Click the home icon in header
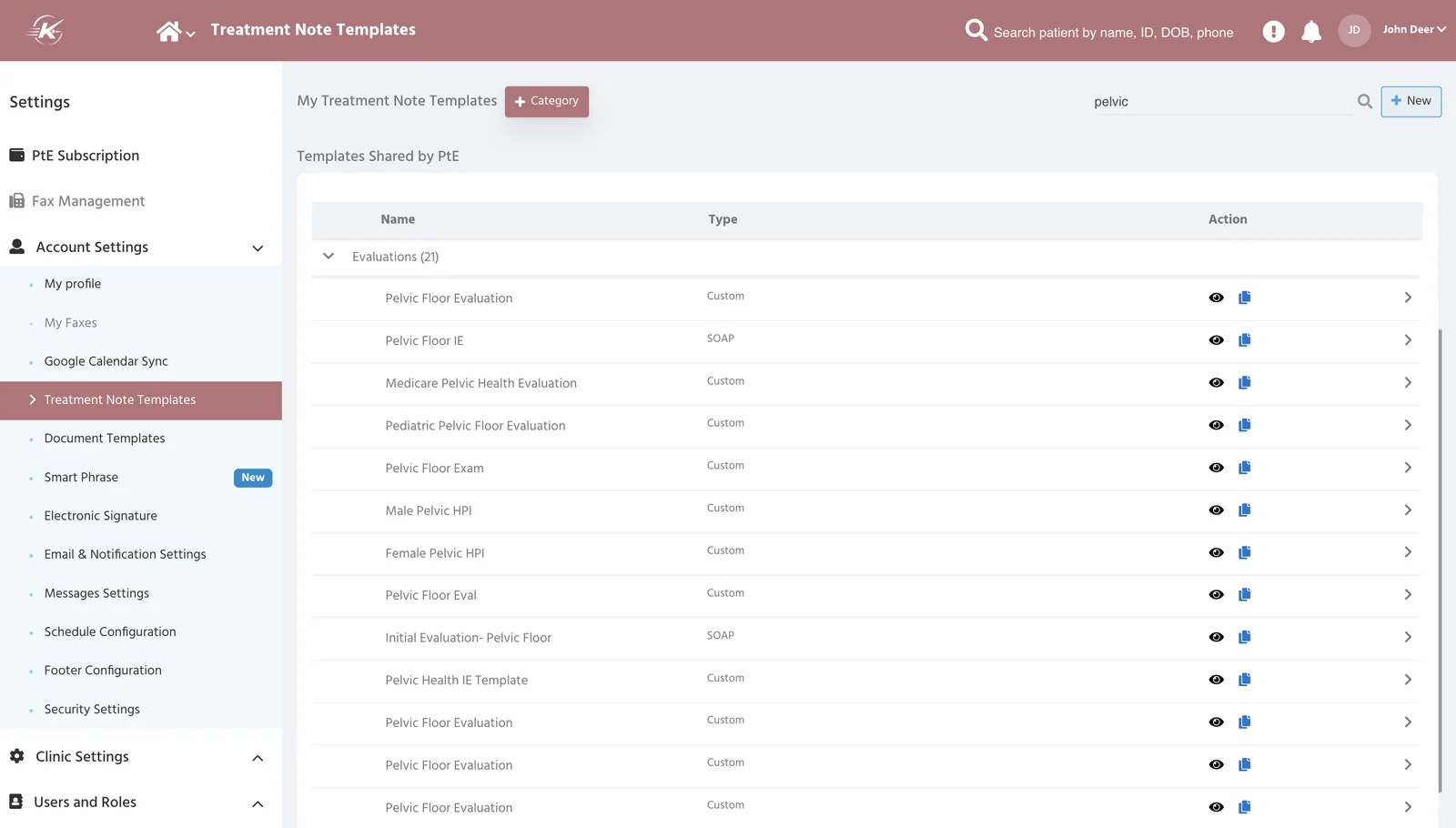The image size is (1456, 828). tap(168, 32)
